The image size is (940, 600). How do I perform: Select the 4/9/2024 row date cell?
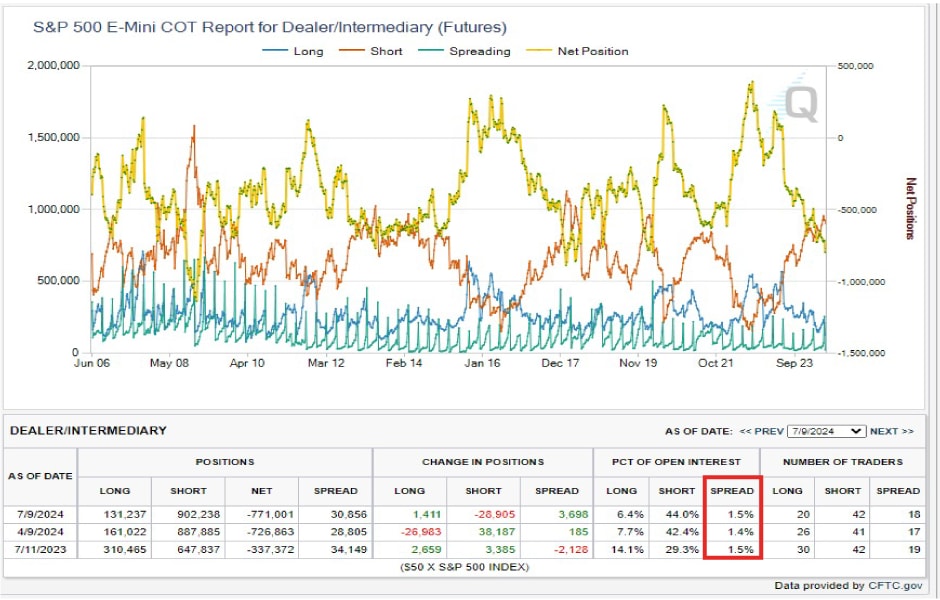[x=42, y=530]
